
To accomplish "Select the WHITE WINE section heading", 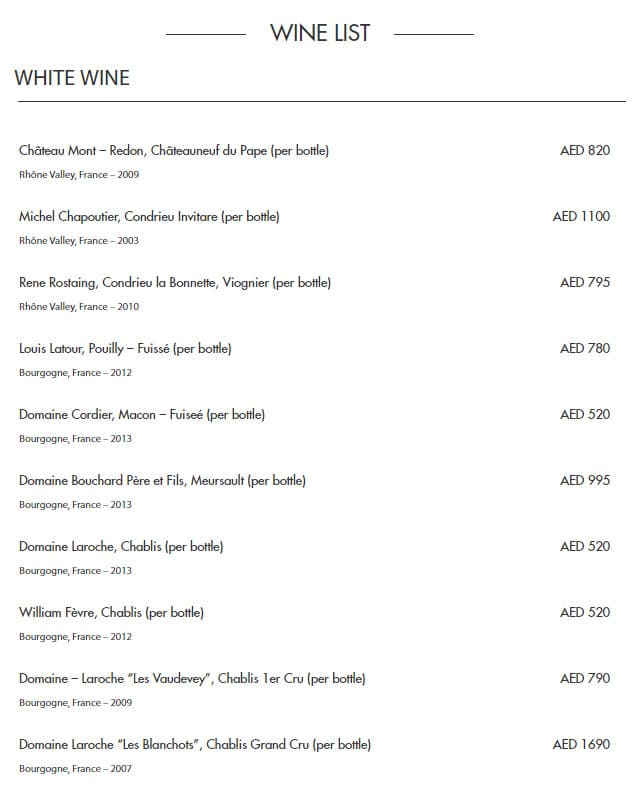I will click(72, 78).
